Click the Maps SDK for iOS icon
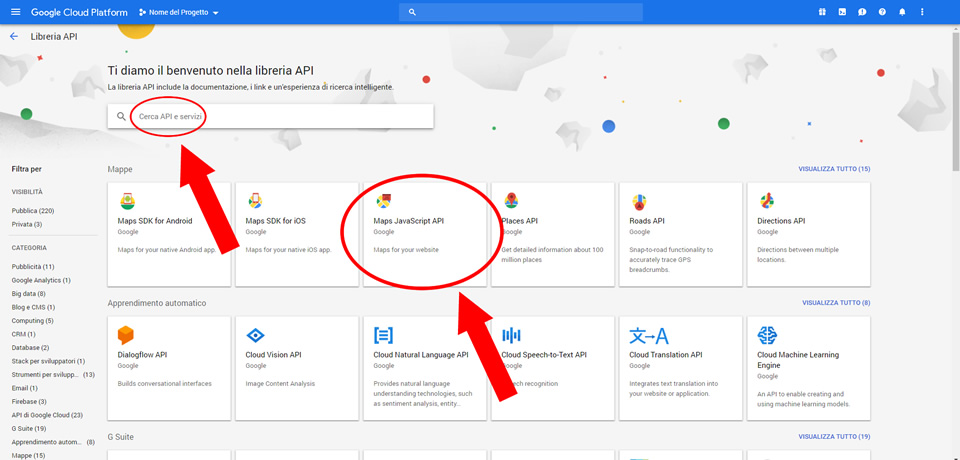Image resolution: width=960 pixels, height=460 pixels. click(x=255, y=200)
